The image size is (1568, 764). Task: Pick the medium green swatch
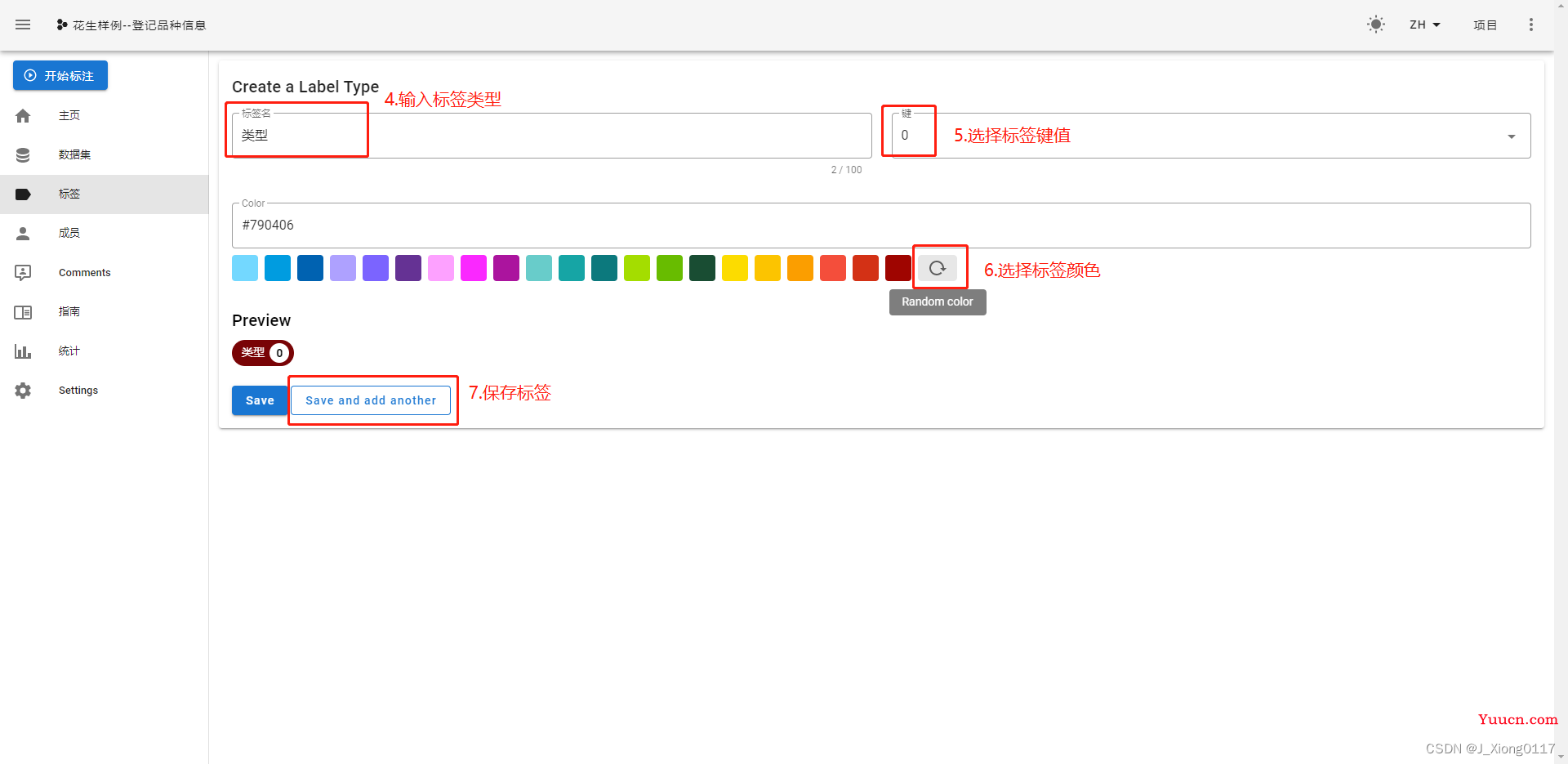click(x=670, y=268)
